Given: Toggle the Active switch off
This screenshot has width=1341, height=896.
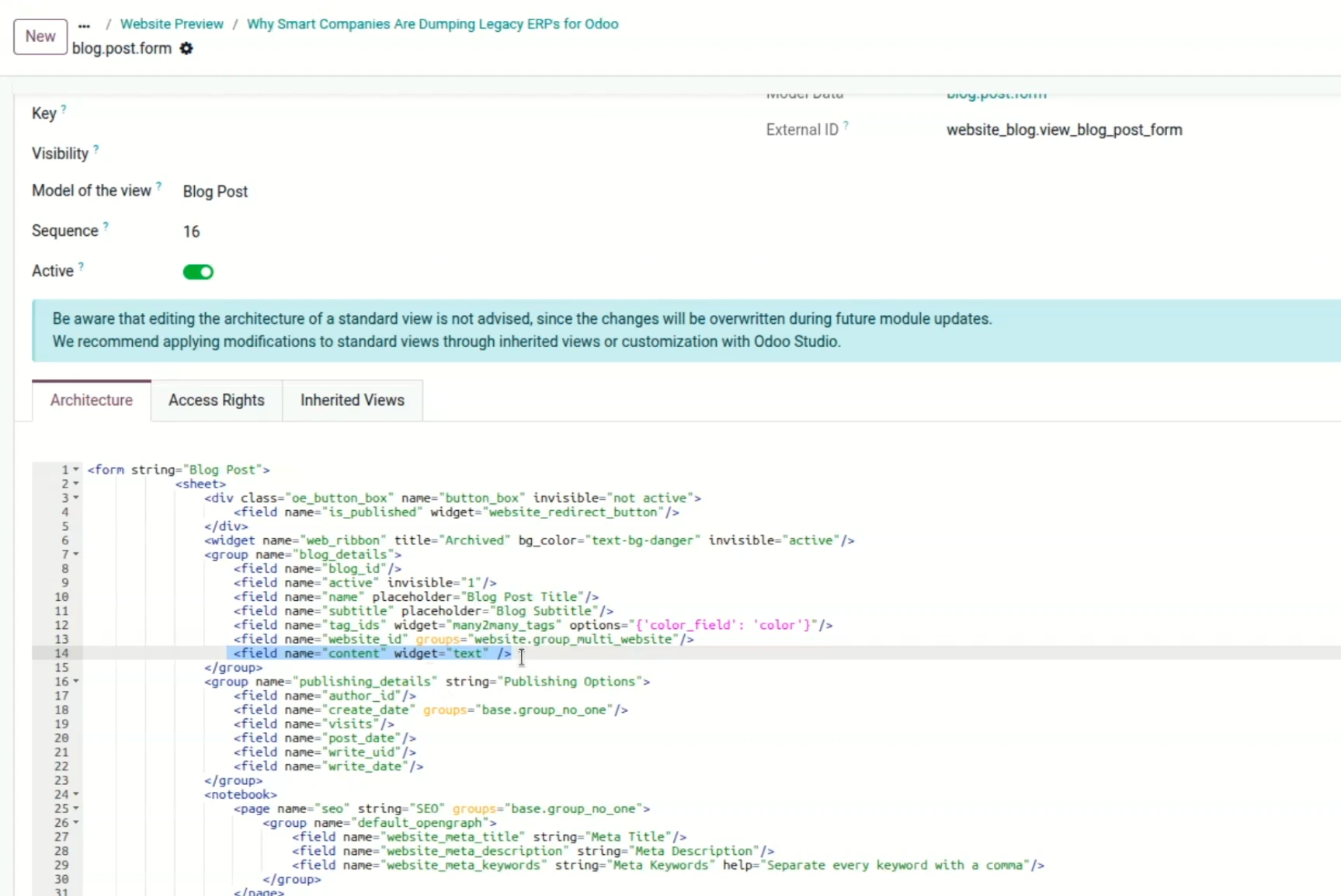Looking at the screenshot, I should pos(198,272).
